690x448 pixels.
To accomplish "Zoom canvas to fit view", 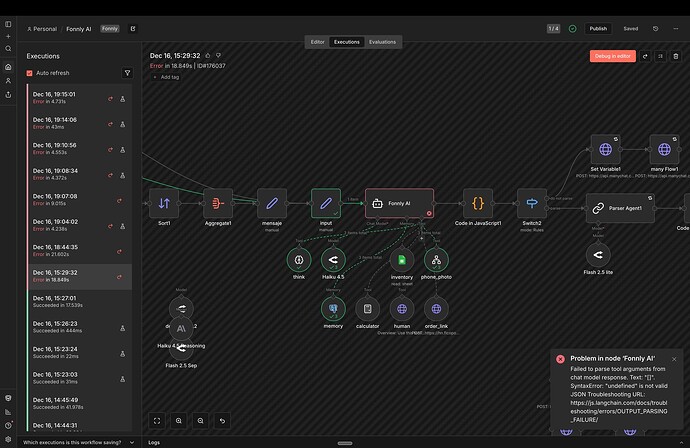I will coord(157,421).
